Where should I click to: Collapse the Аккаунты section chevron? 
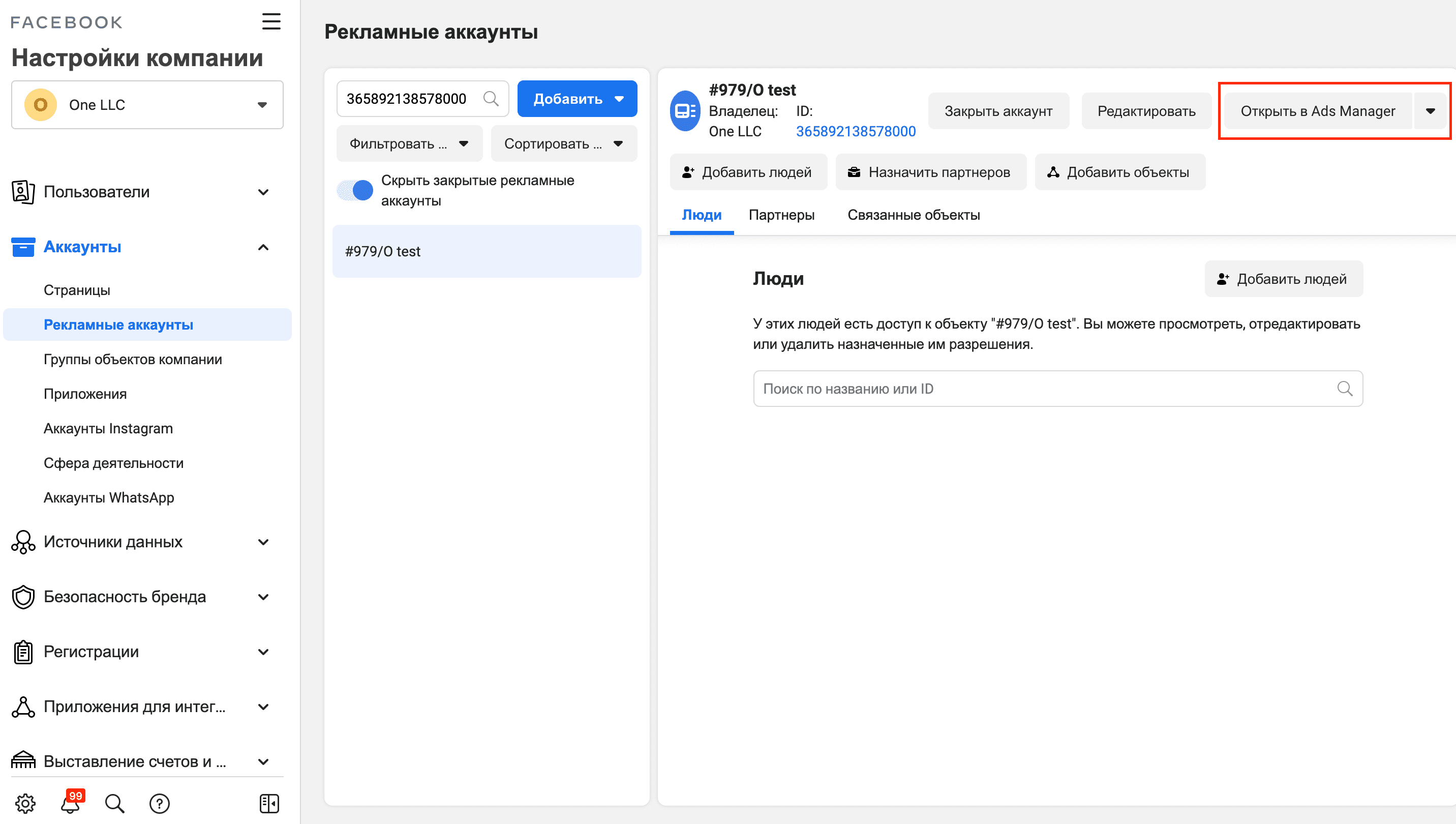263,247
